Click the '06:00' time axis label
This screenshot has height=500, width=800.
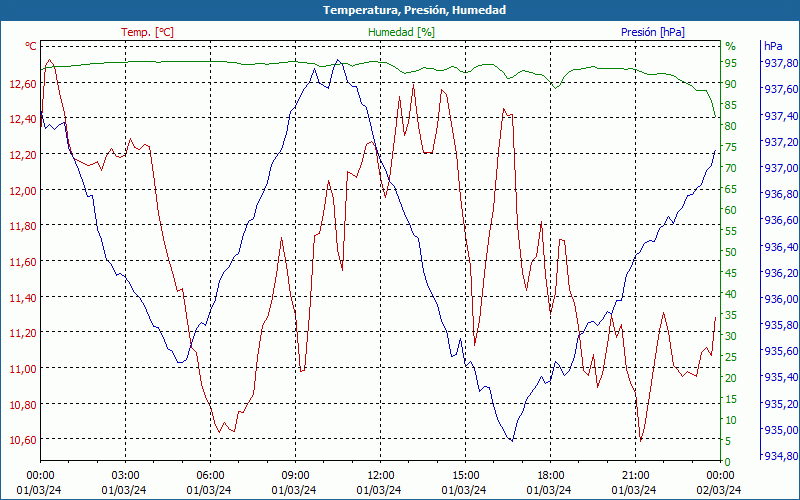pyautogui.click(x=210, y=474)
